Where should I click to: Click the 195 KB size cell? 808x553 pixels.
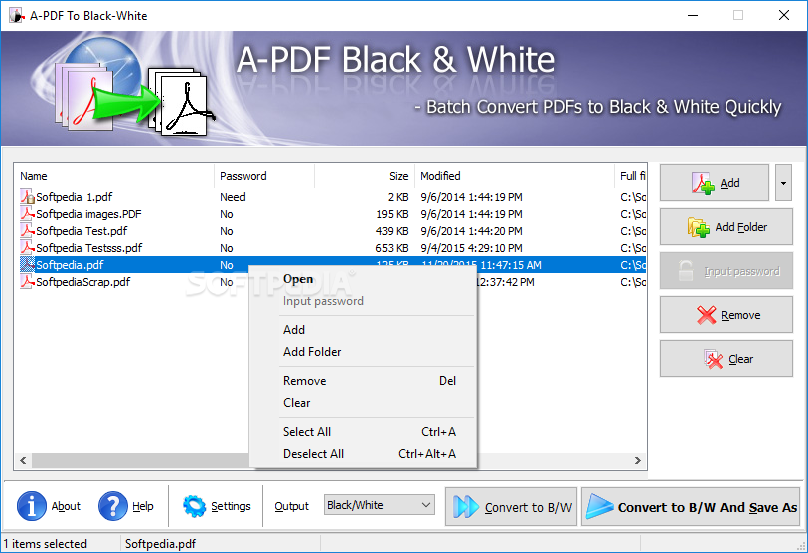(393, 214)
